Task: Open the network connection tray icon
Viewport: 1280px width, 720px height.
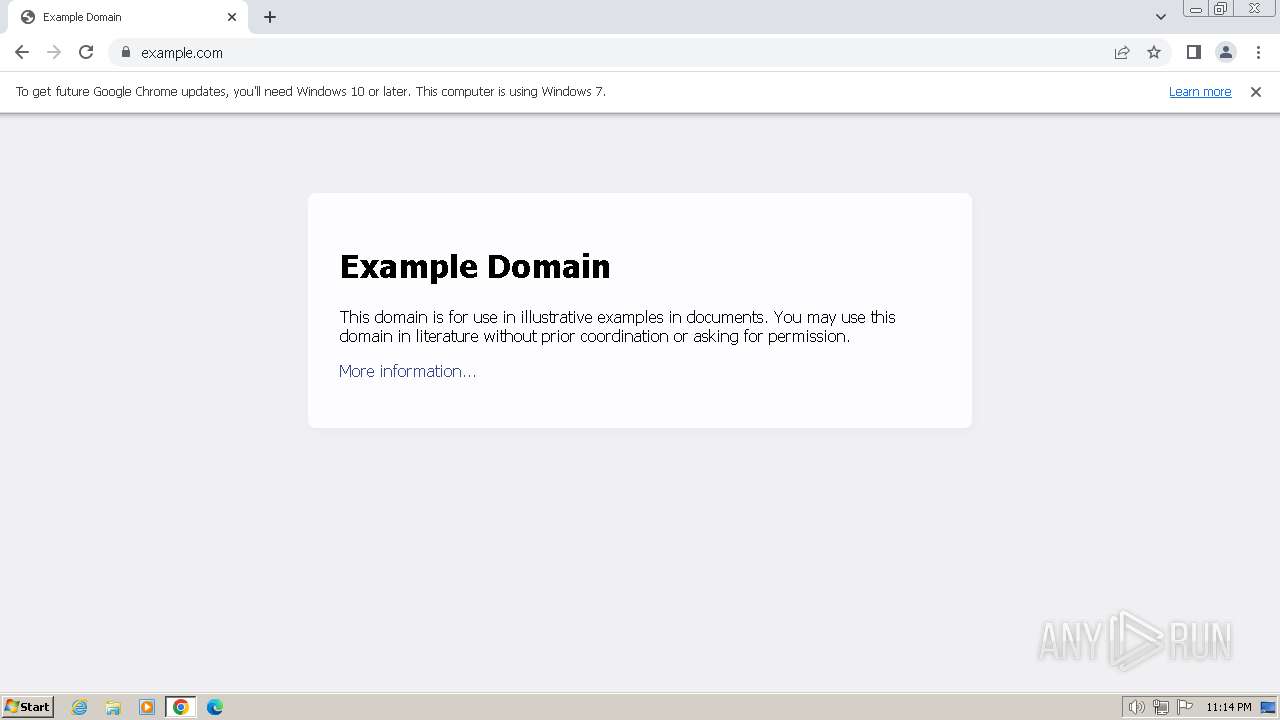Action: pyautogui.click(x=1161, y=707)
